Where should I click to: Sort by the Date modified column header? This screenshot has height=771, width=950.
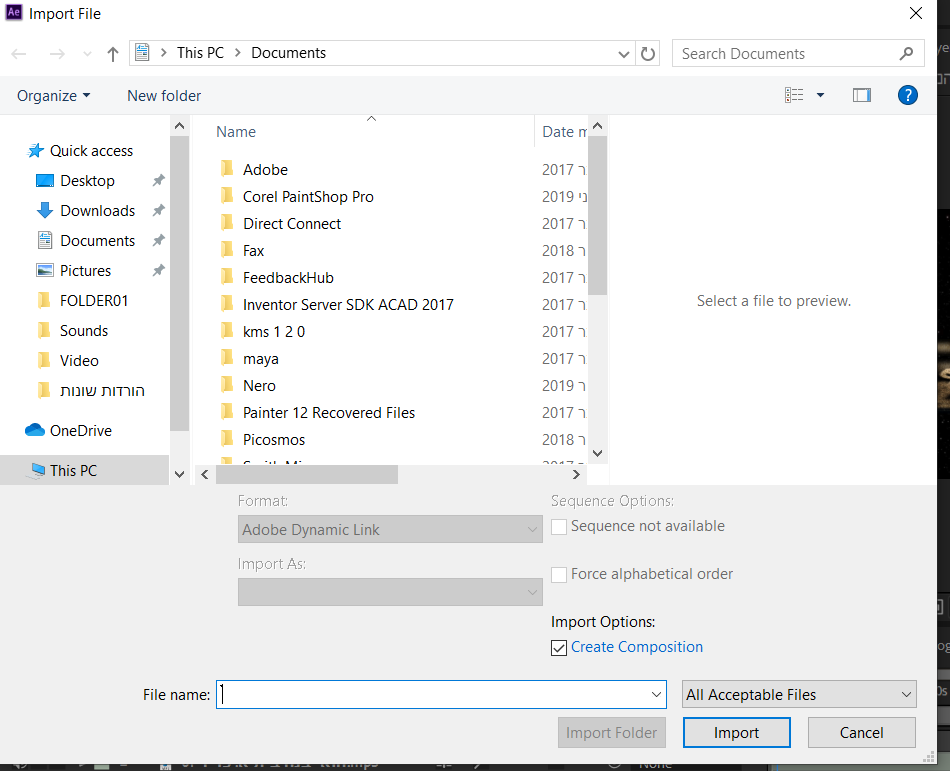pos(564,132)
